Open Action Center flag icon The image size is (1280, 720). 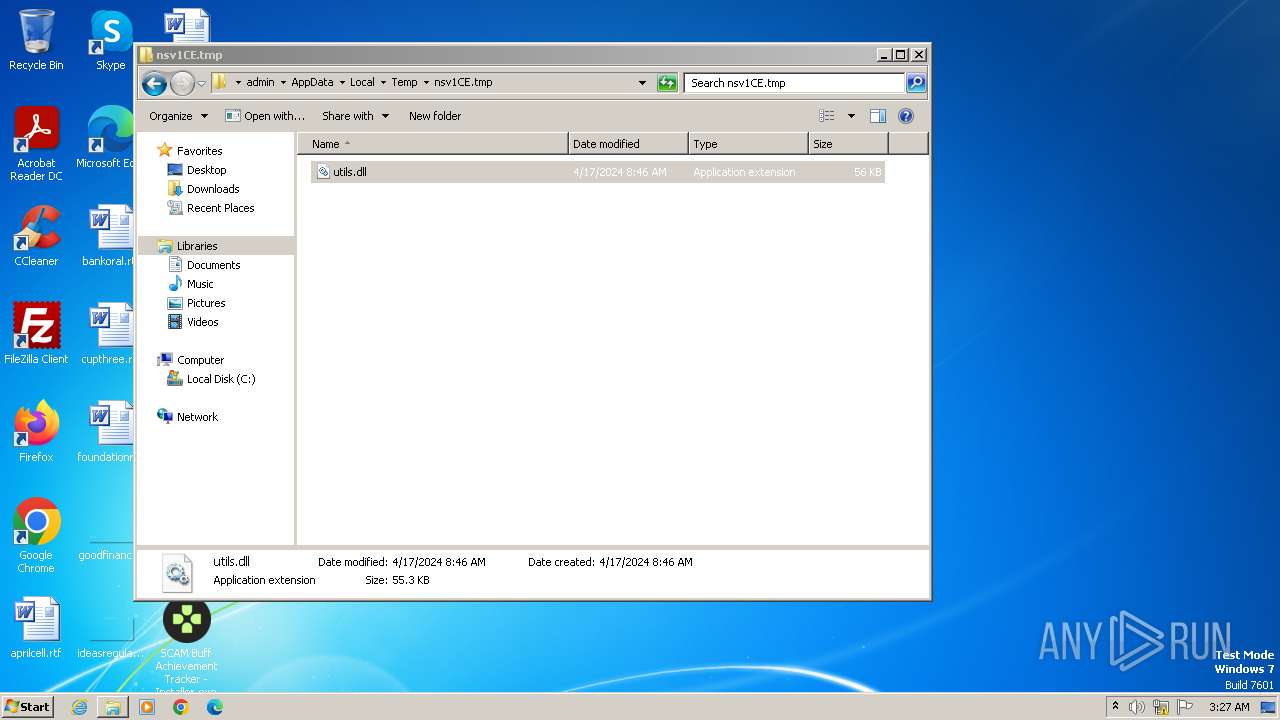pyautogui.click(x=1185, y=707)
